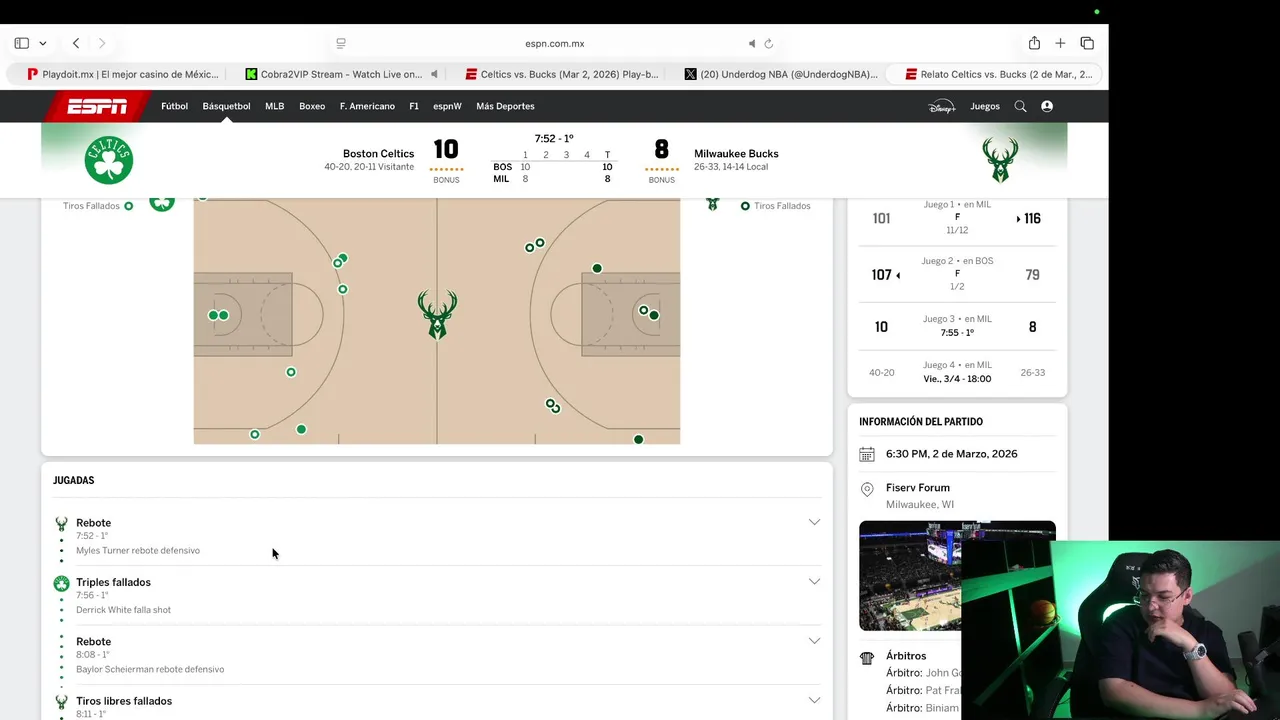The height and width of the screenshot is (720, 1280).
Task: Open the Boston Celtics team name link
Action: click(x=378, y=154)
